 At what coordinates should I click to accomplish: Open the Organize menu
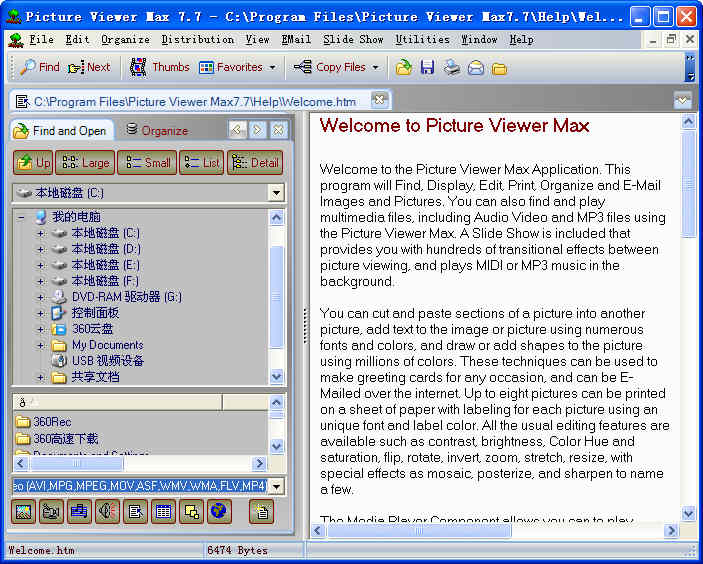(126, 40)
